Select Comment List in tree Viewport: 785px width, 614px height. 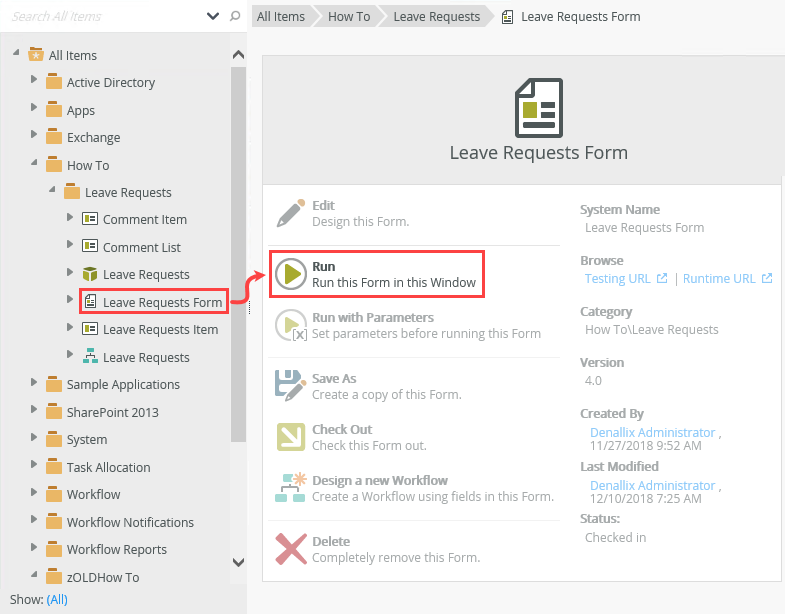tap(142, 247)
